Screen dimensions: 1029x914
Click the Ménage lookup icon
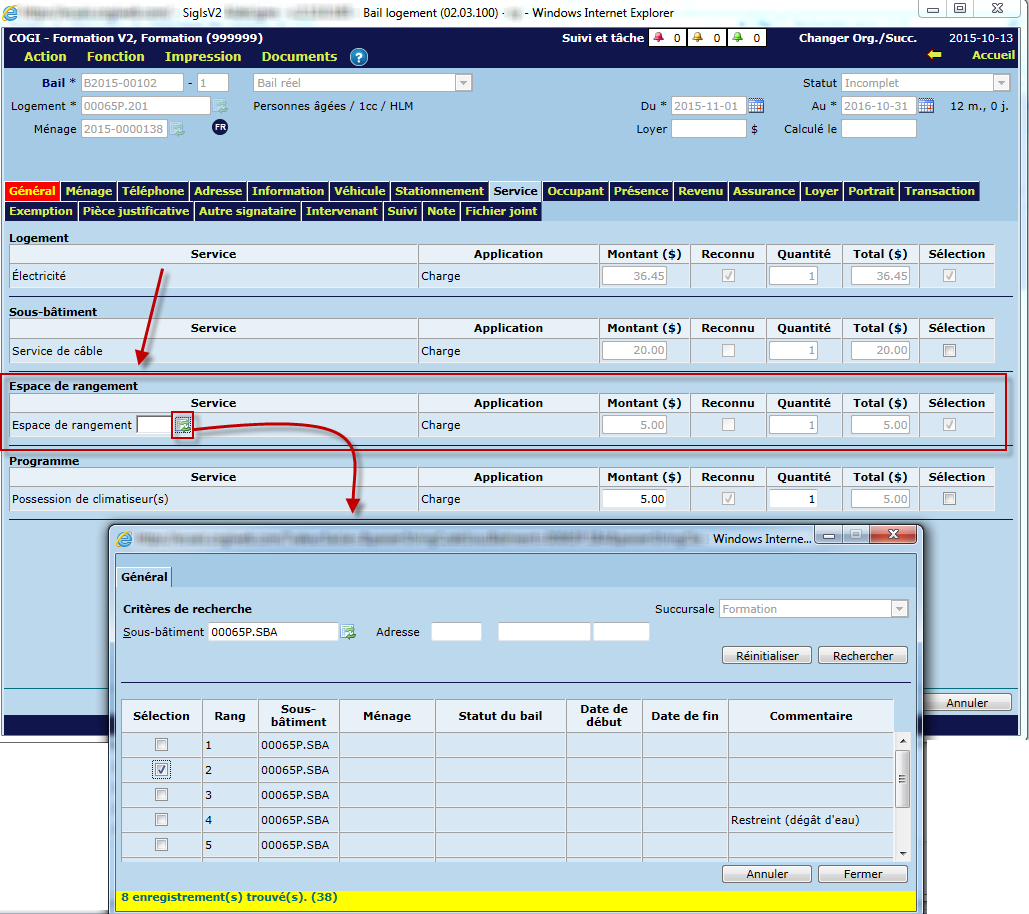177,129
